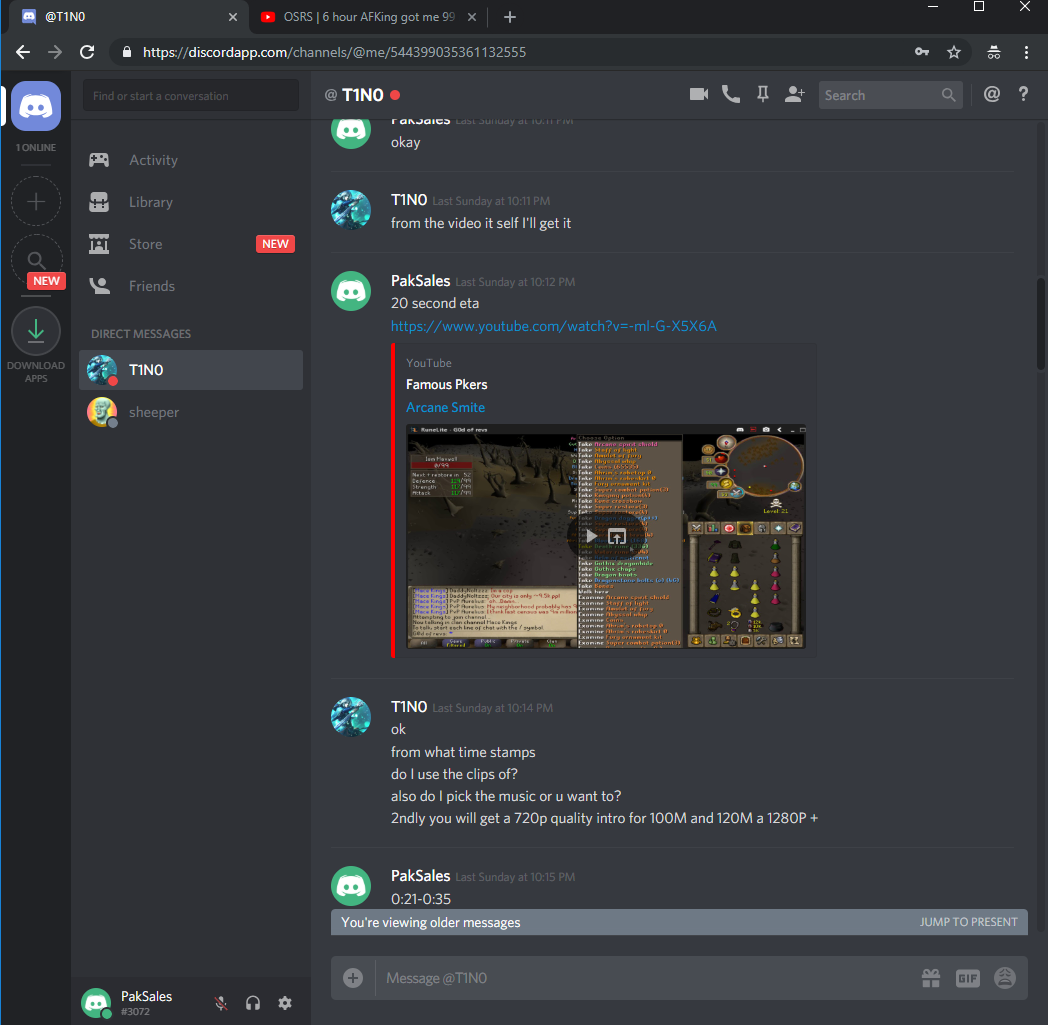Select the T1N0 direct message
Image resolution: width=1048 pixels, height=1025 pixels.
click(190, 370)
